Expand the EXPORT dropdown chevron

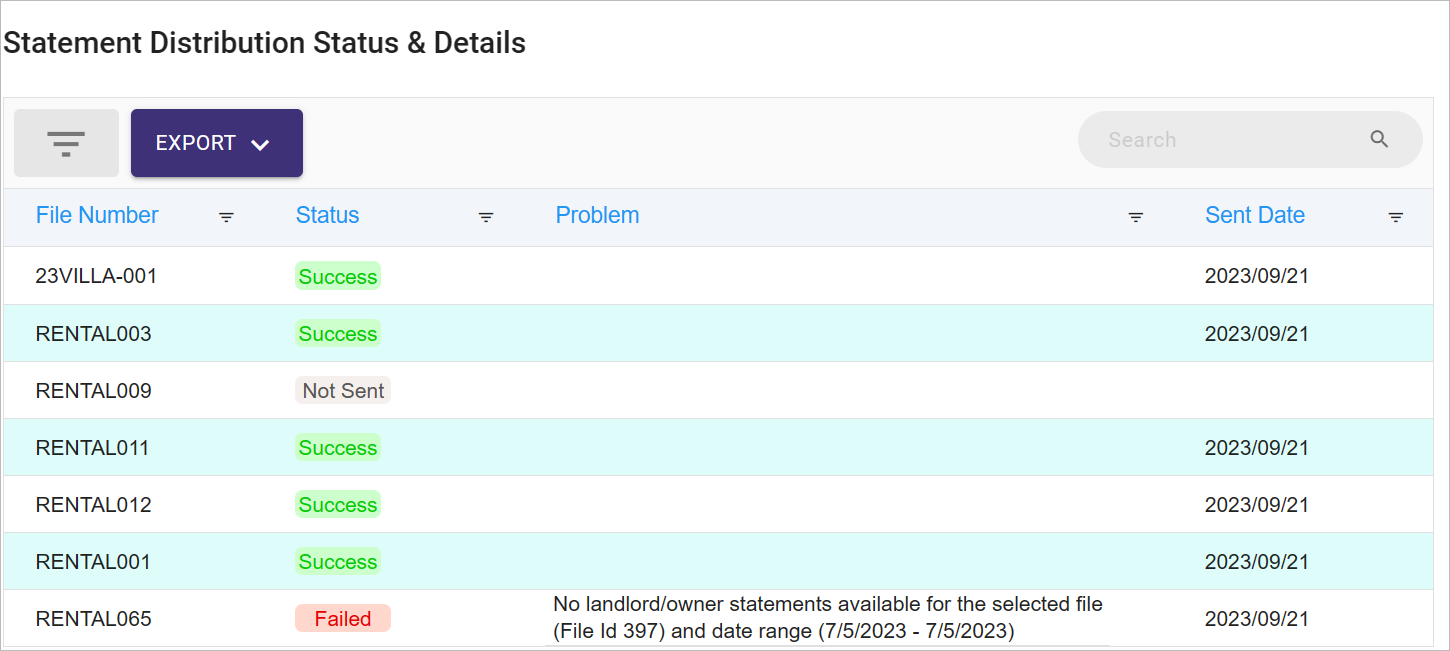[x=260, y=145]
